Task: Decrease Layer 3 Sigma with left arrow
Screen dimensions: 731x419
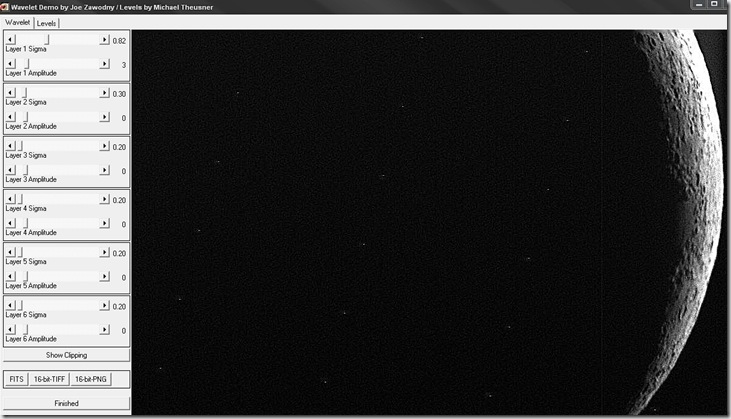Action: 10,146
